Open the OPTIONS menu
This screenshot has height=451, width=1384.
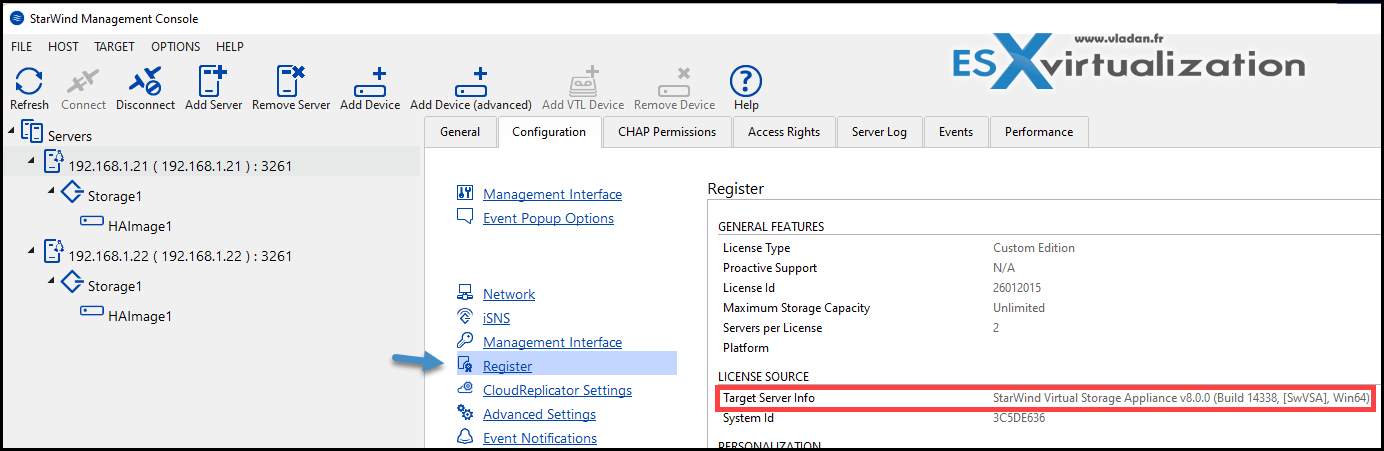coord(176,47)
